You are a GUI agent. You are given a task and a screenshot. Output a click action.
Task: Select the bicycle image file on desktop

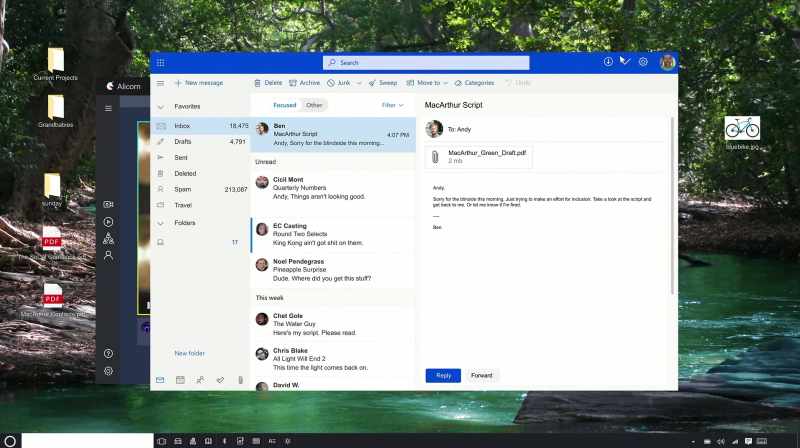pos(742,133)
